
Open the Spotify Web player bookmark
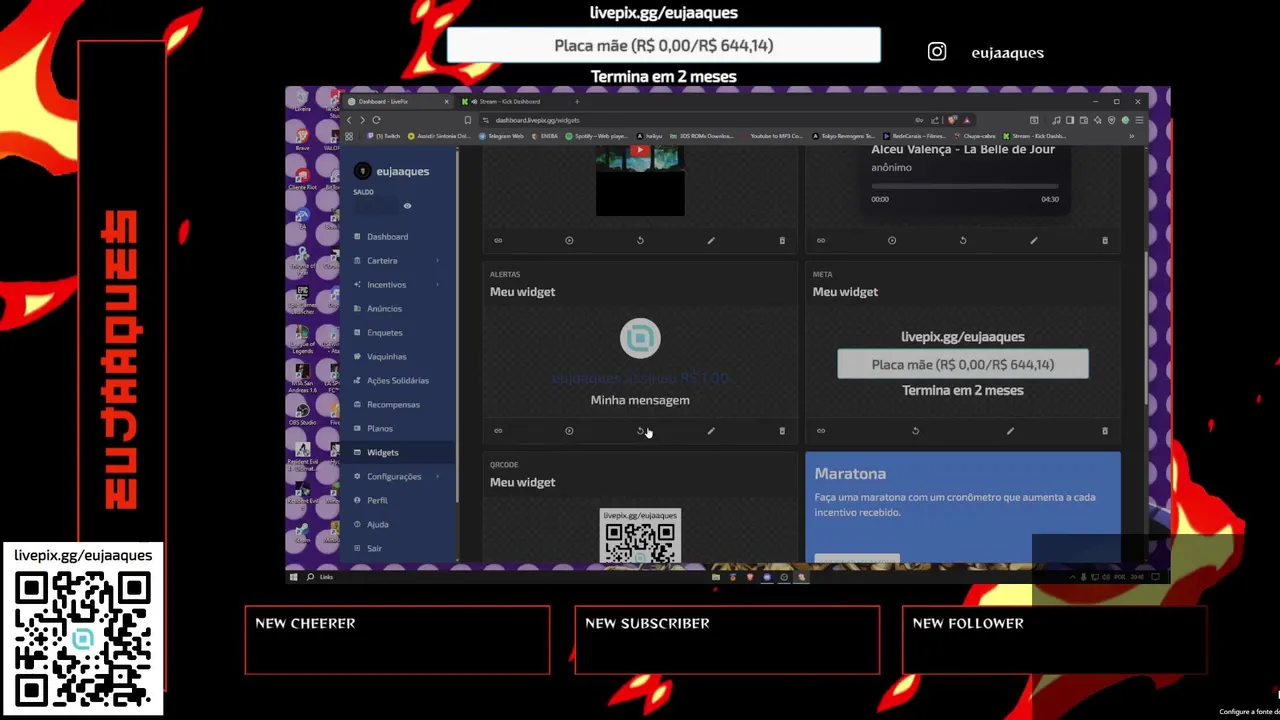(x=597, y=136)
